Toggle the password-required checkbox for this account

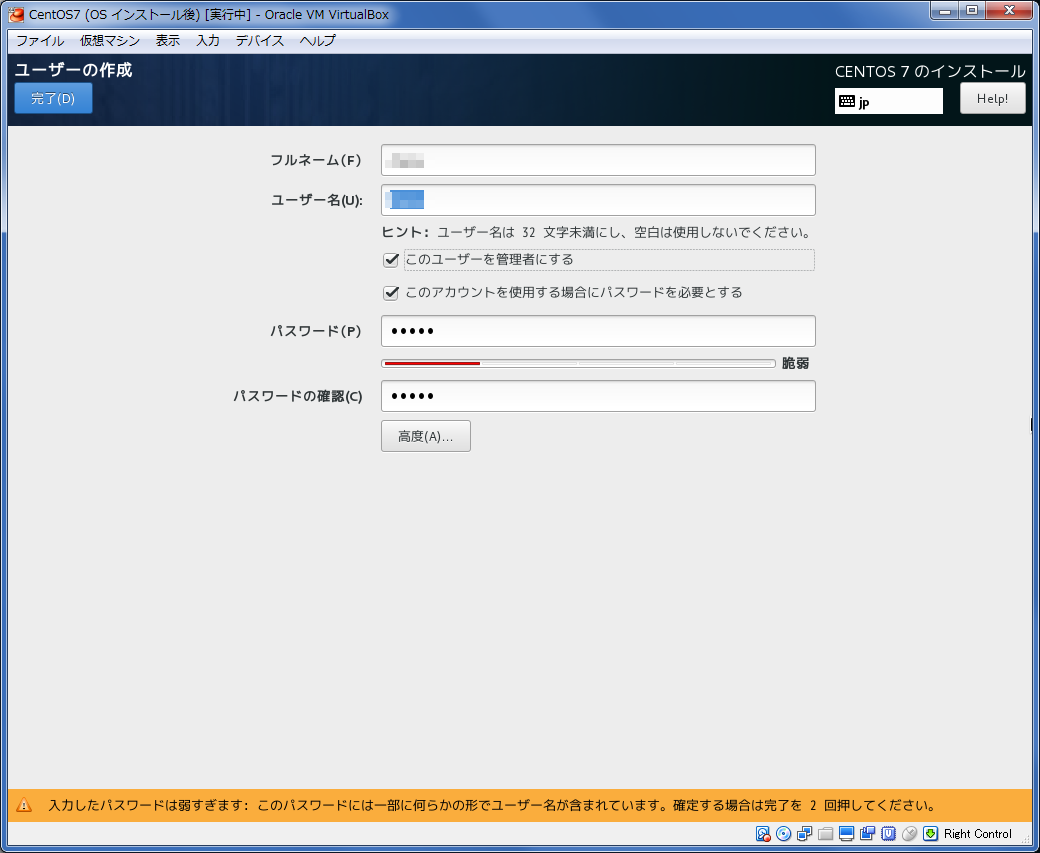[x=391, y=293]
